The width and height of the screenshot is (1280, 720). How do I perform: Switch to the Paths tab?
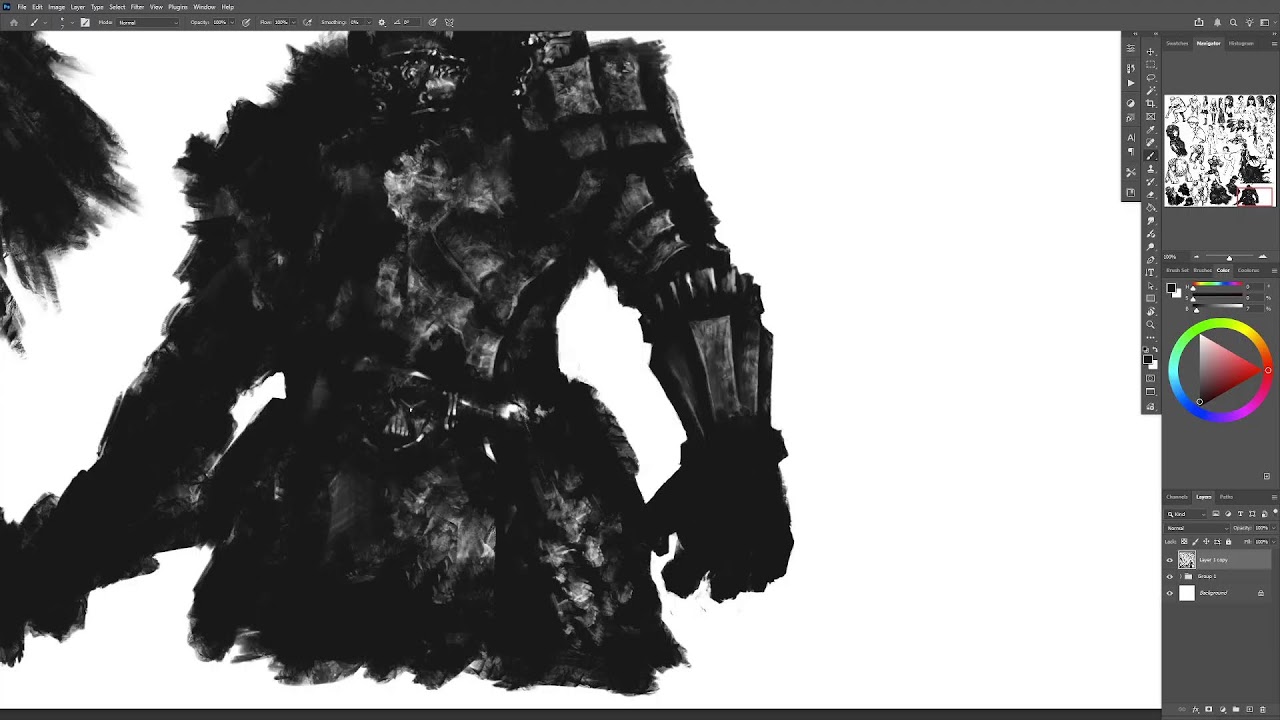coord(1226,497)
